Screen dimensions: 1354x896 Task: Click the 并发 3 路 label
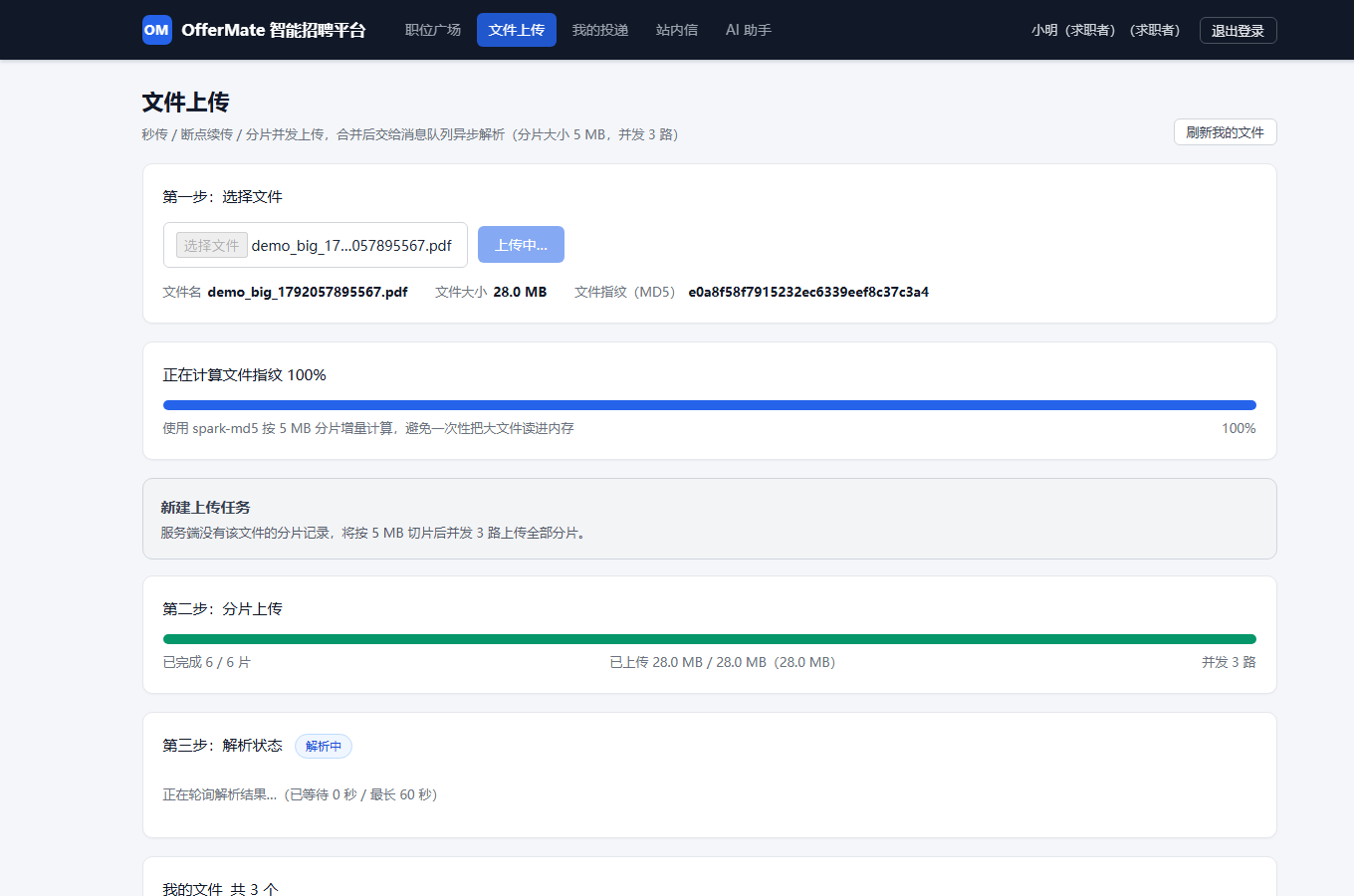[x=1229, y=662]
